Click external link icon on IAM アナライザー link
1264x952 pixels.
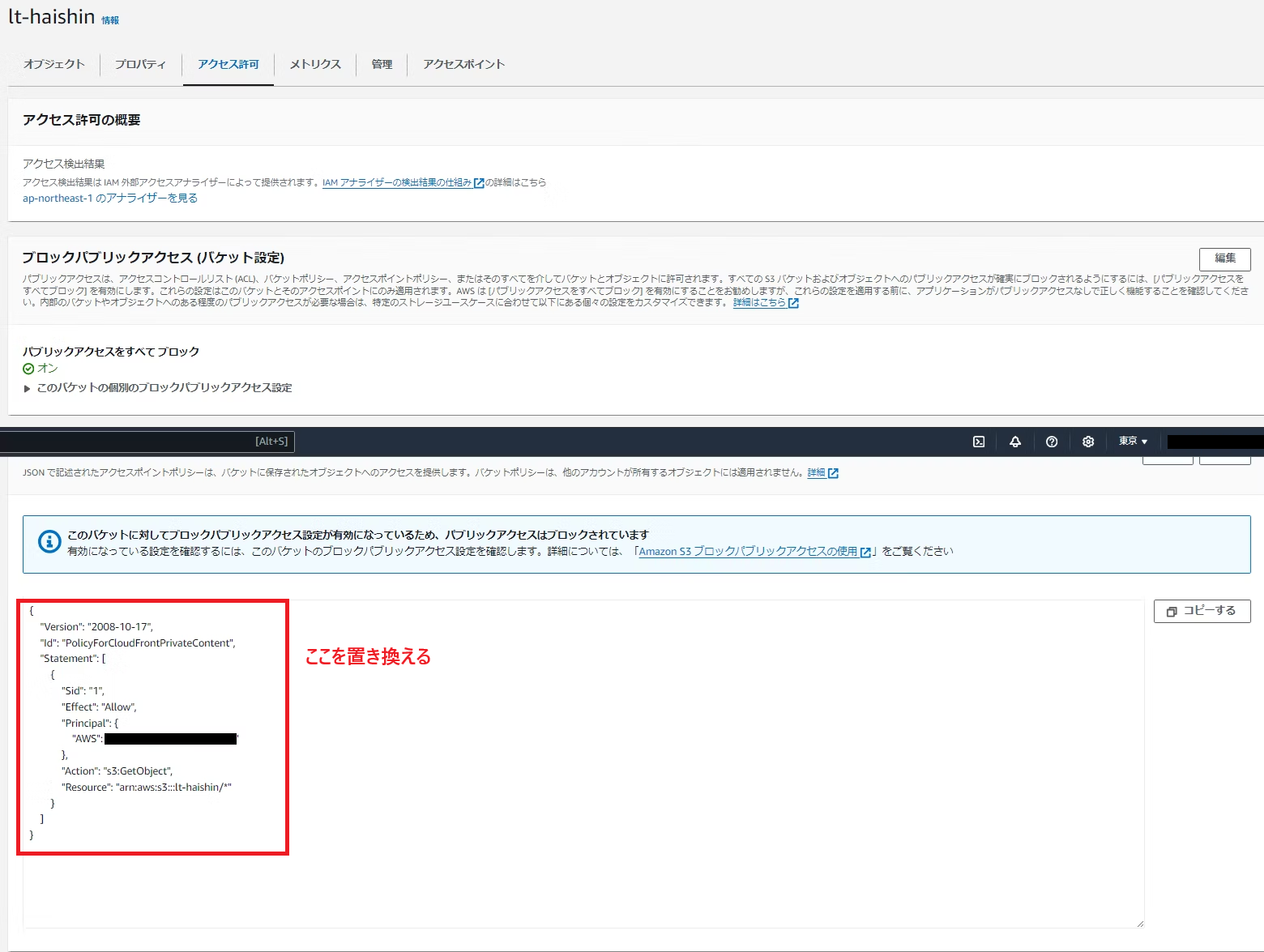tap(478, 183)
